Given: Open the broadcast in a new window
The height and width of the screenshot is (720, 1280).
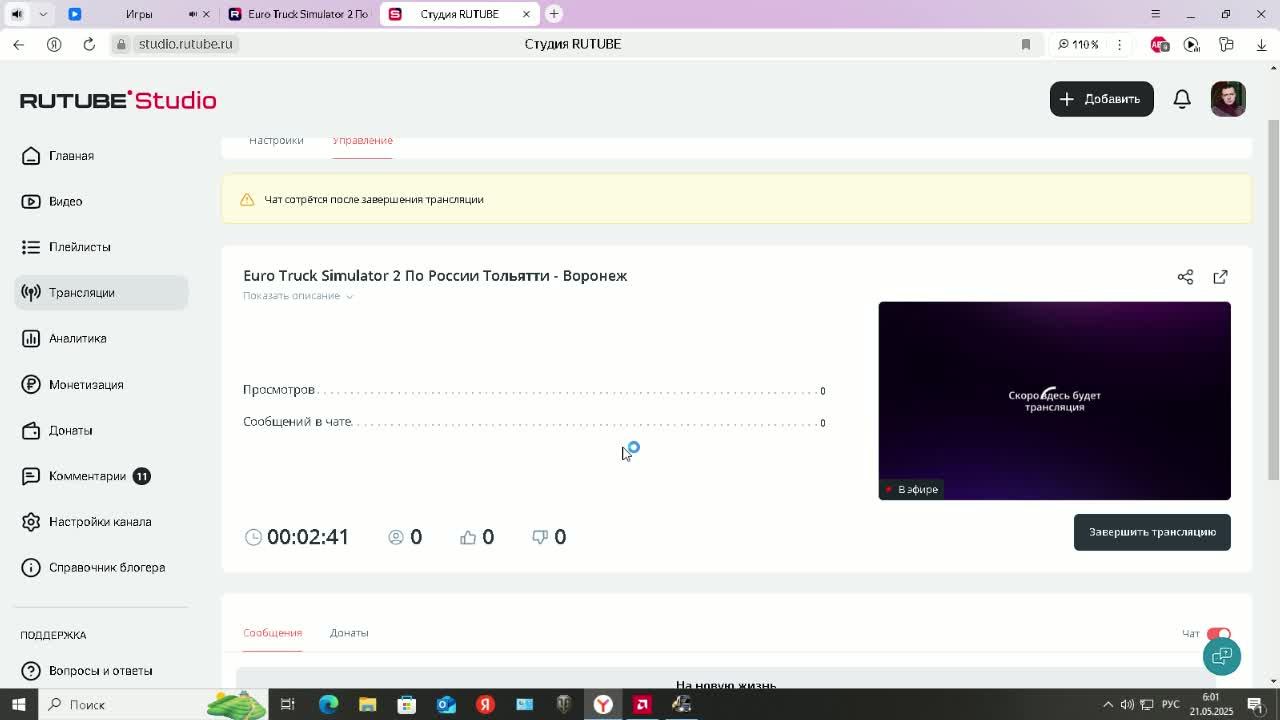Looking at the screenshot, I should point(1220,277).
